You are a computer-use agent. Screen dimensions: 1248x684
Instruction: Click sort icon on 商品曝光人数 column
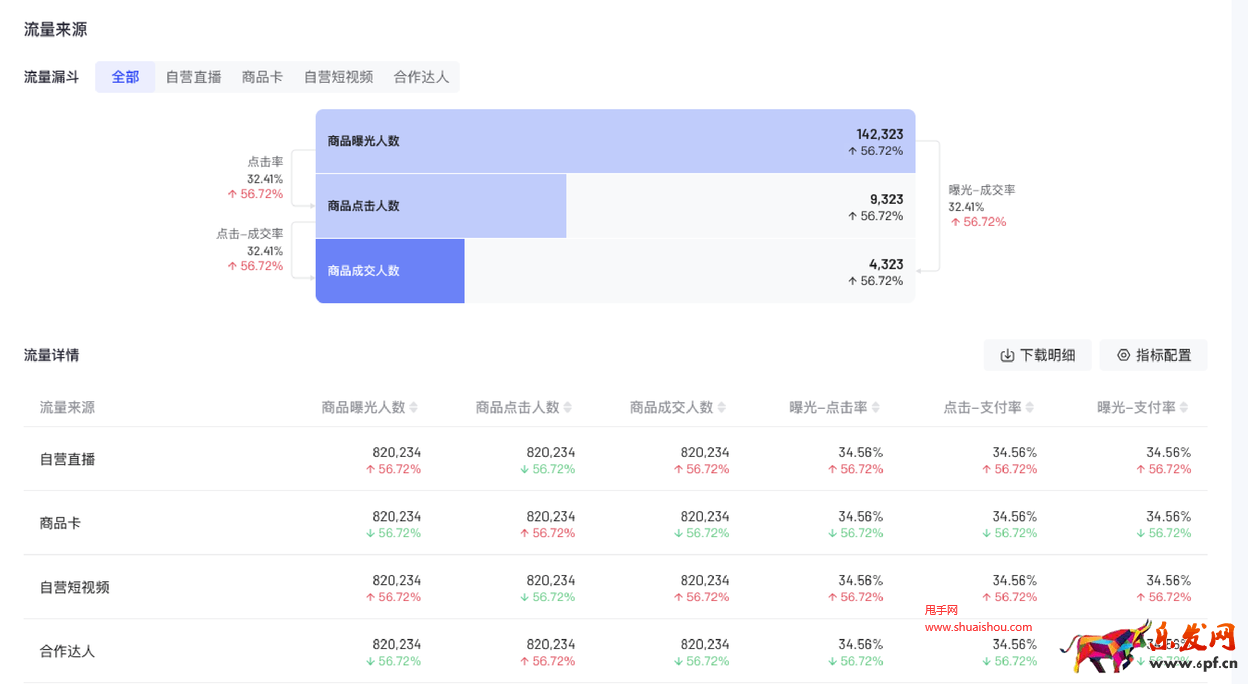pyautogui.click(x=414, y=407)
